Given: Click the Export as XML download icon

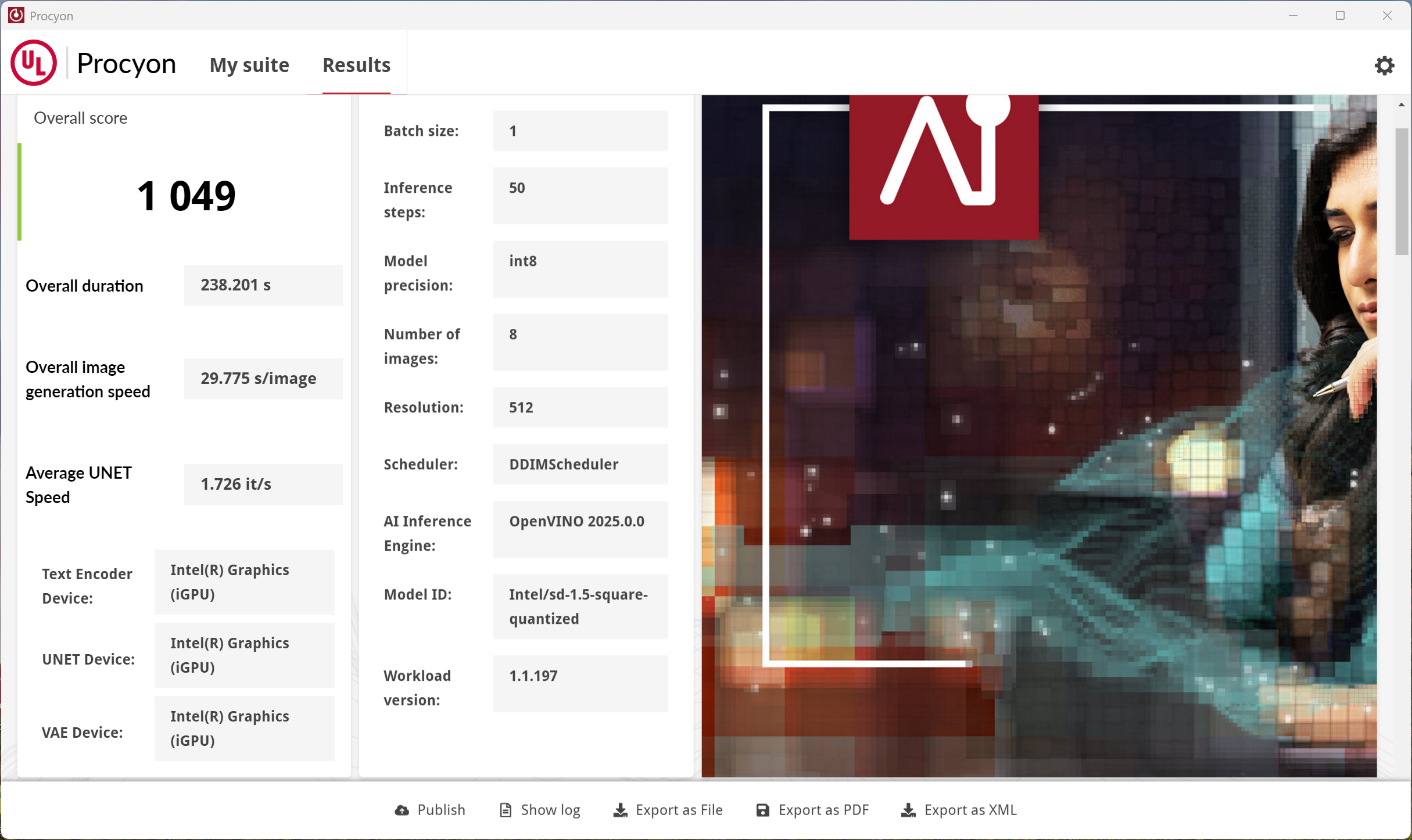Looking at the screenshot, I should [x=908, y=810].
